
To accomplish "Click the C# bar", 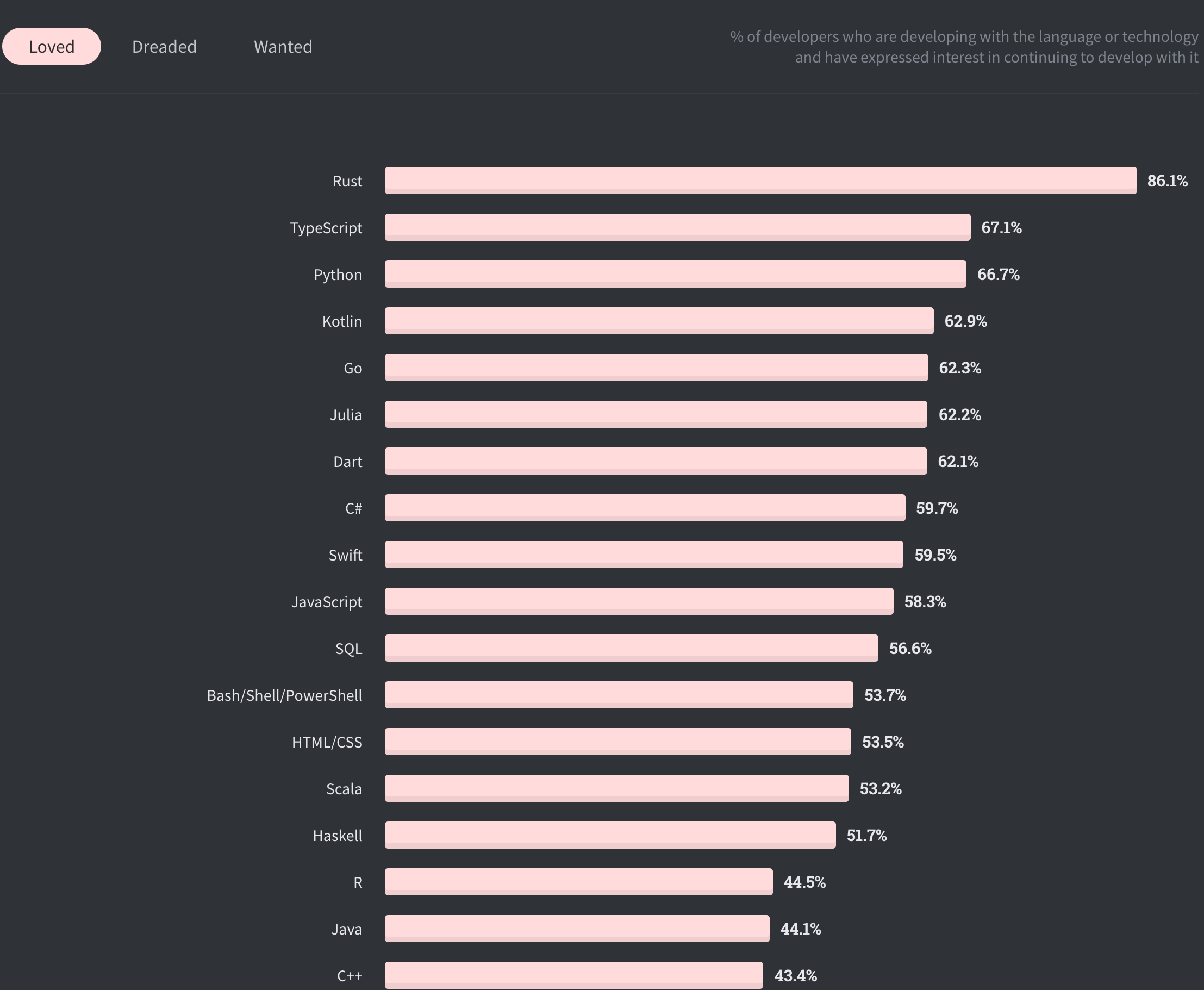I will point(644,508).
